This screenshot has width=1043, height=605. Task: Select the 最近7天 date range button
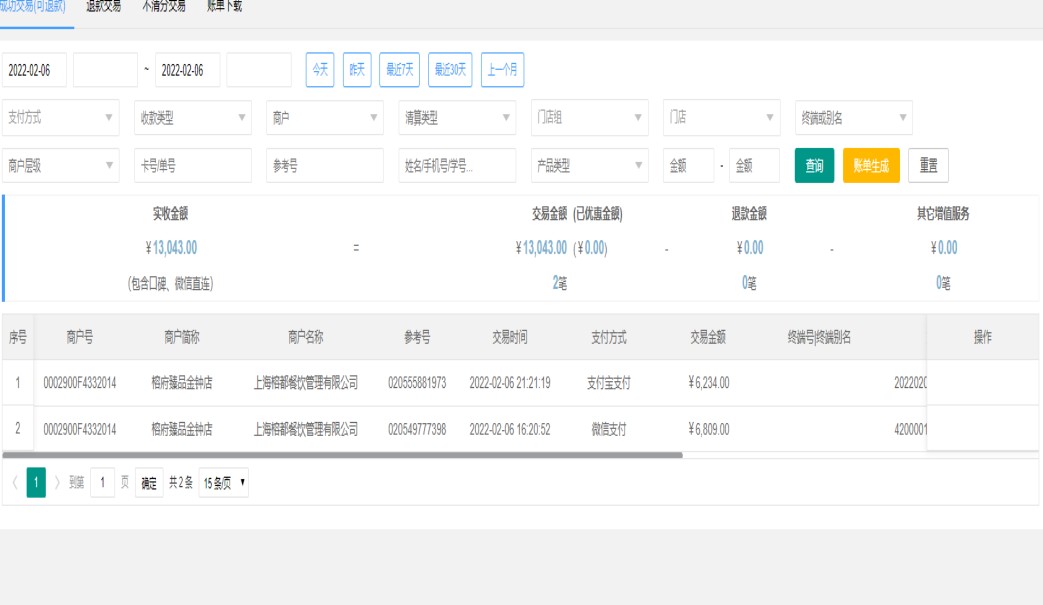[400, 70]
